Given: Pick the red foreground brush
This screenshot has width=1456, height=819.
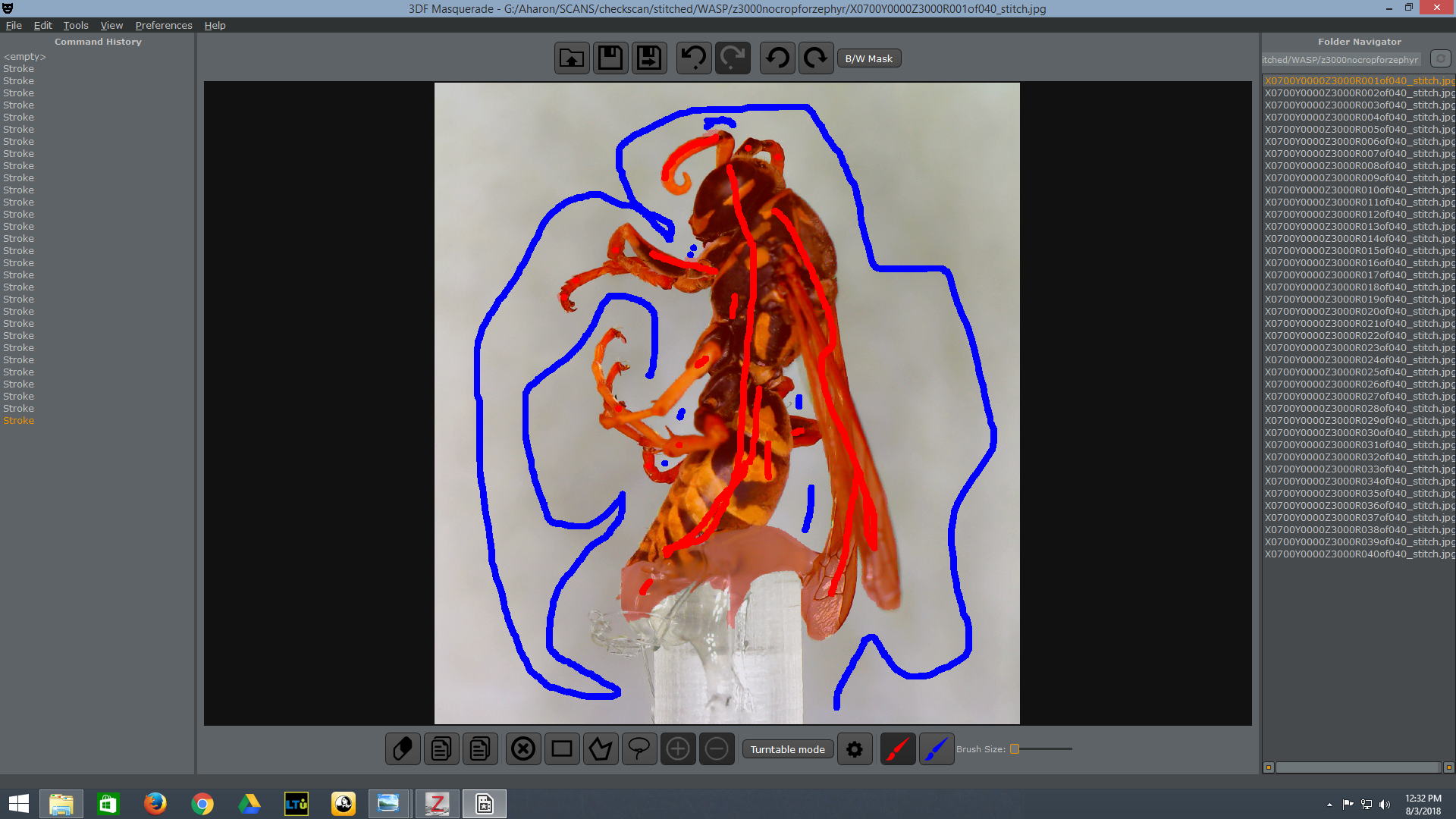Looking at the screenshot, I should [x=898, y=749].
